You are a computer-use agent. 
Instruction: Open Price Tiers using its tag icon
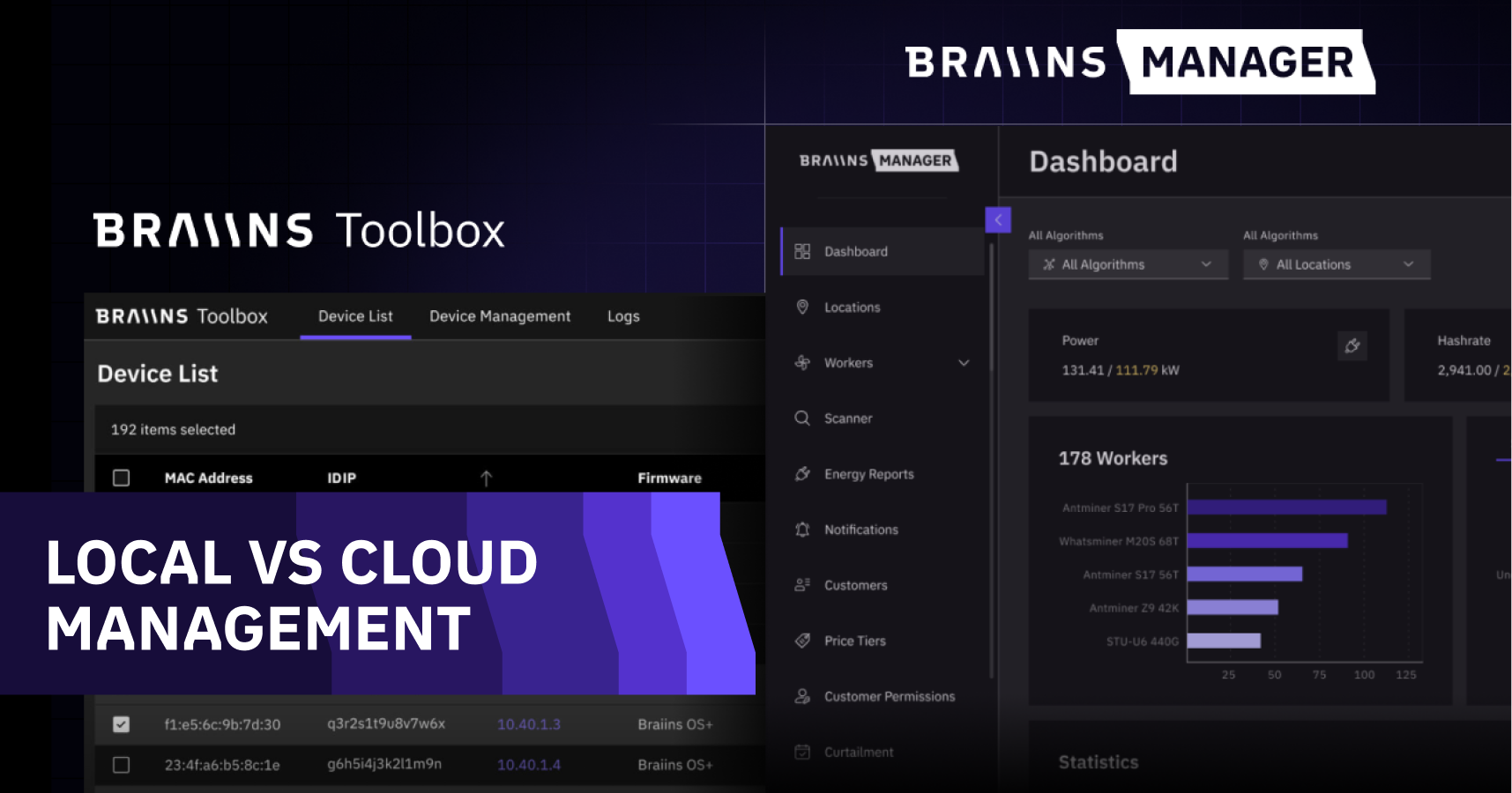pyautogui.click(x=802, y=640)
